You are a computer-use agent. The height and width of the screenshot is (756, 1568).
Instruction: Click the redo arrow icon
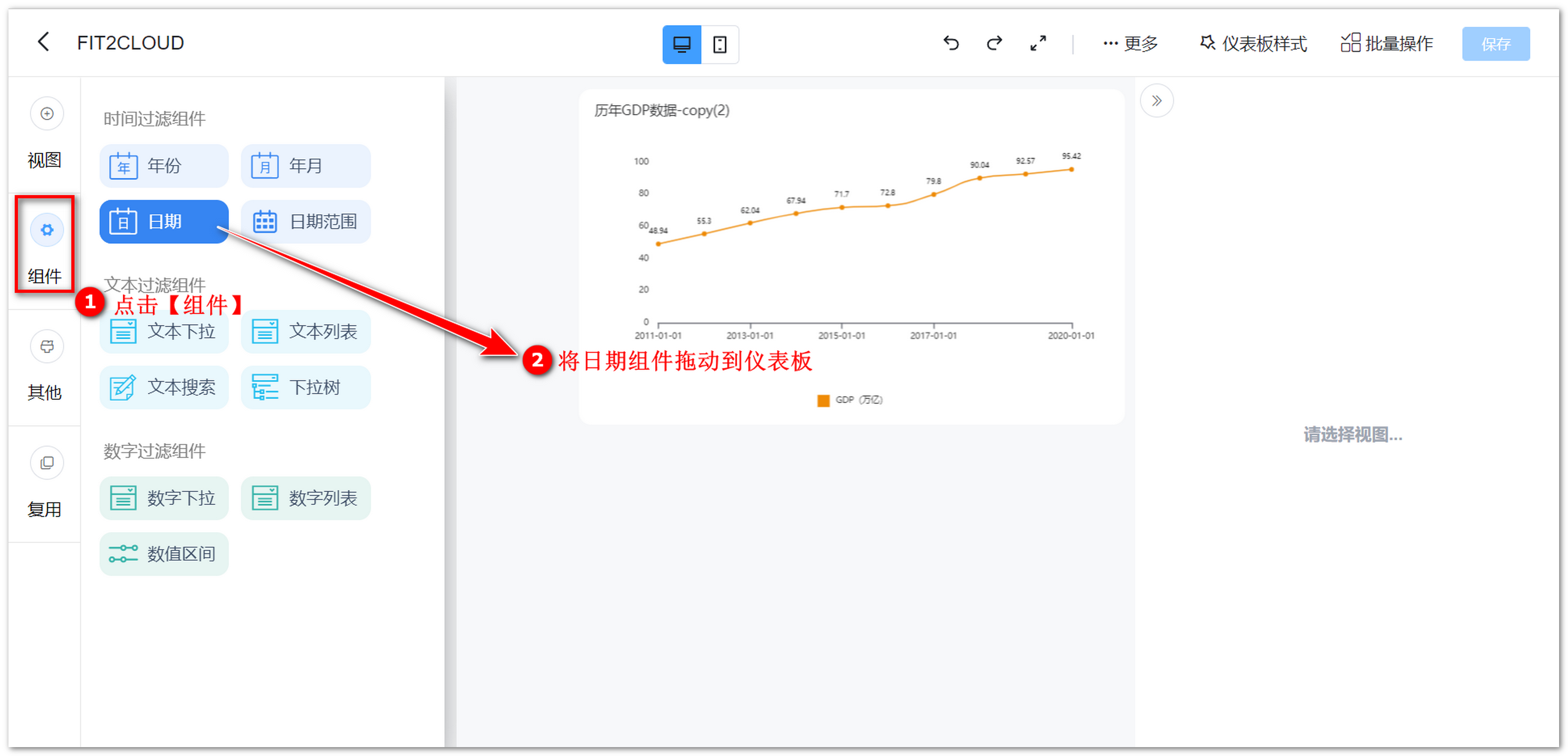pos(994,43)
